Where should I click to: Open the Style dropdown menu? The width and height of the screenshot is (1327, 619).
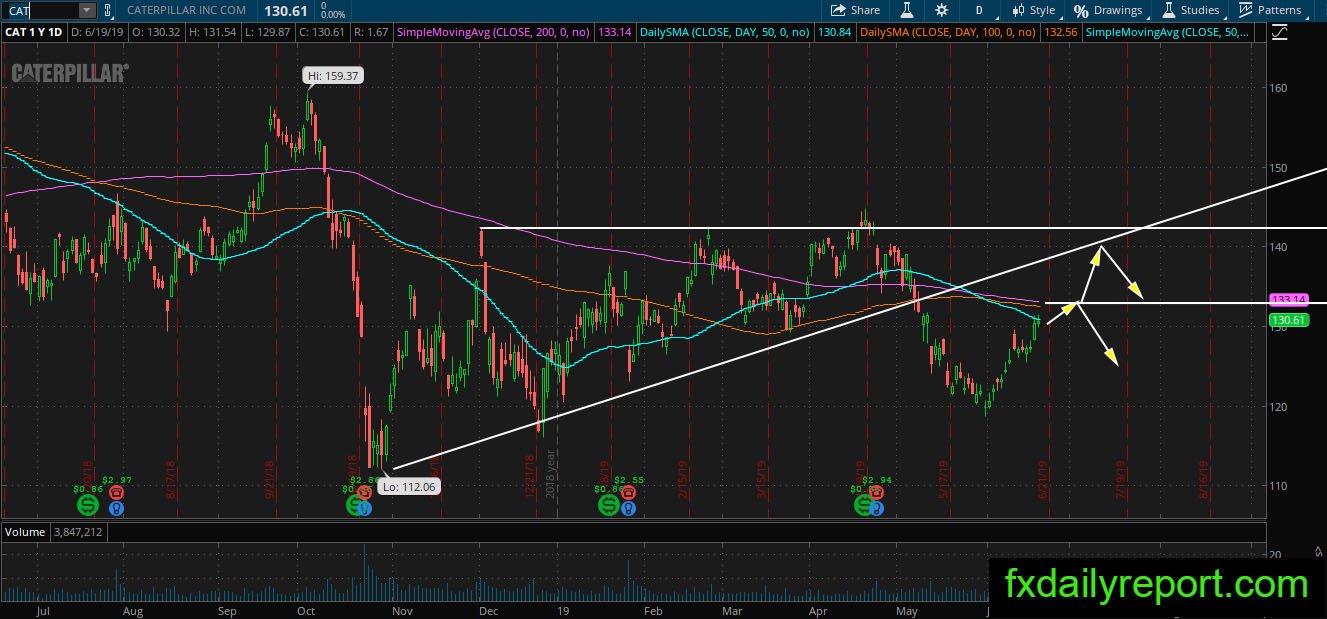coord(1033,10)
